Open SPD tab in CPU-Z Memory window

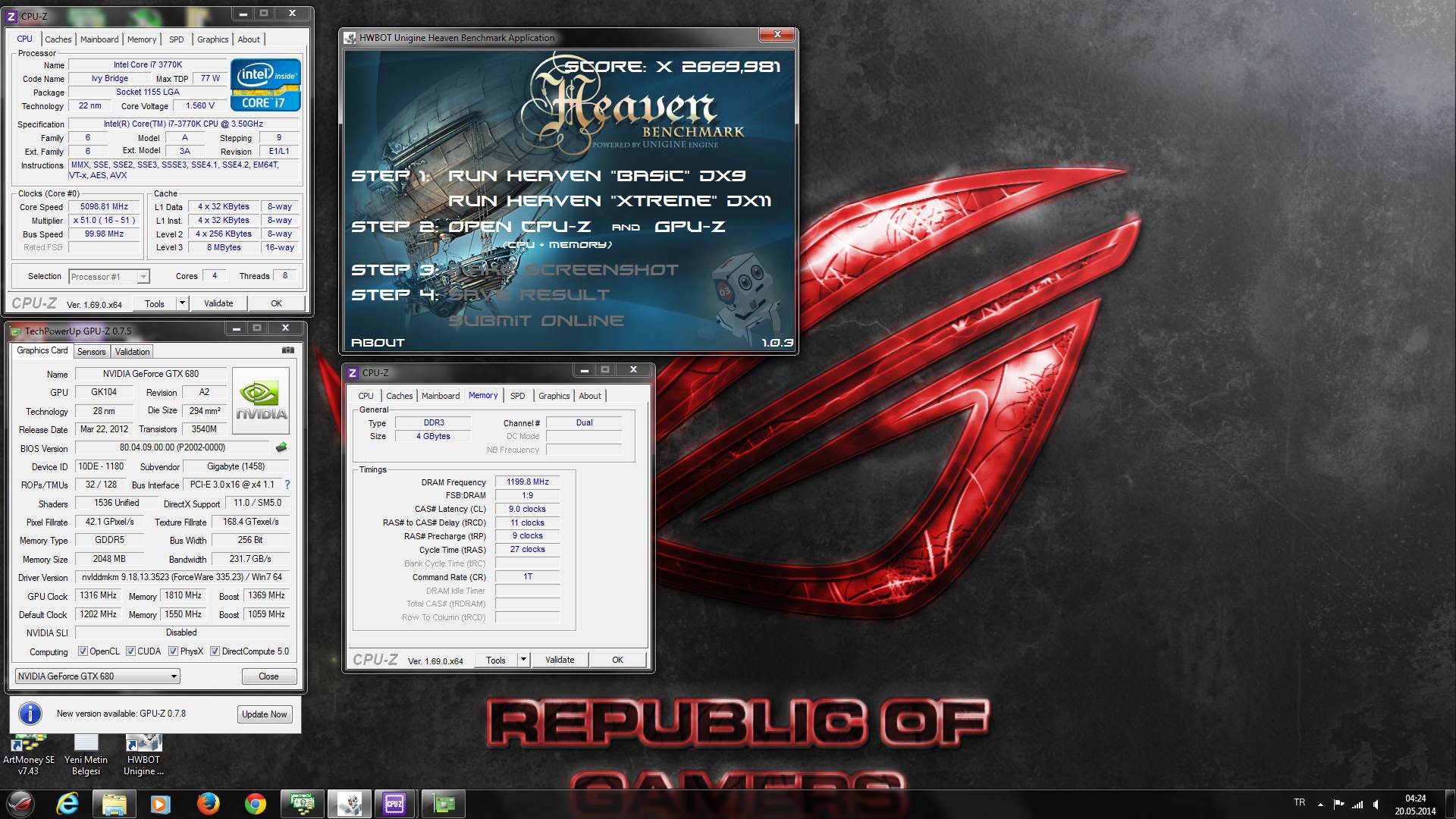point(518,396)
